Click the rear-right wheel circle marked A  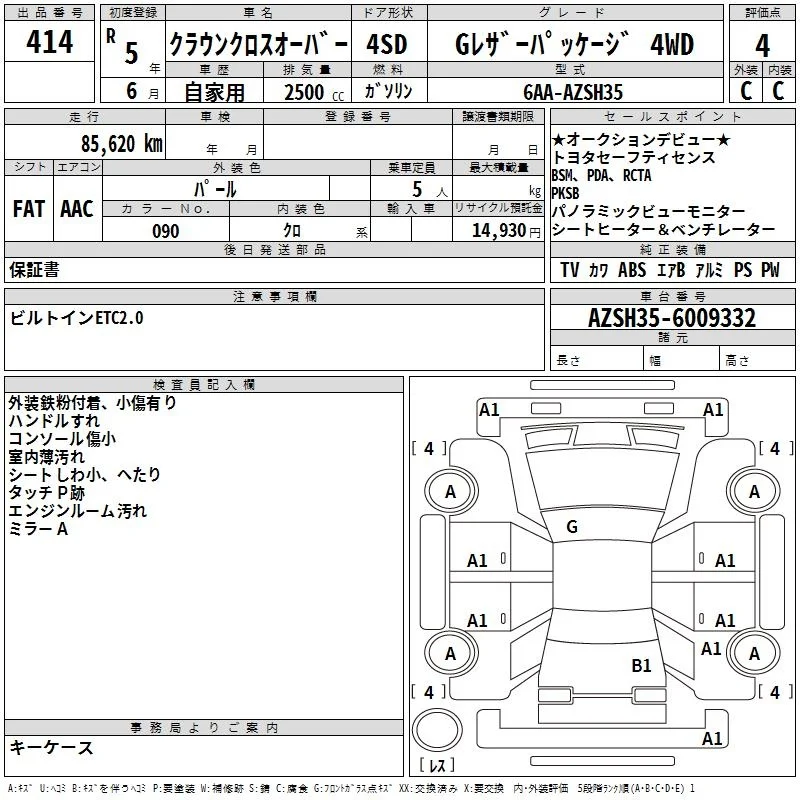coord(754,654)
